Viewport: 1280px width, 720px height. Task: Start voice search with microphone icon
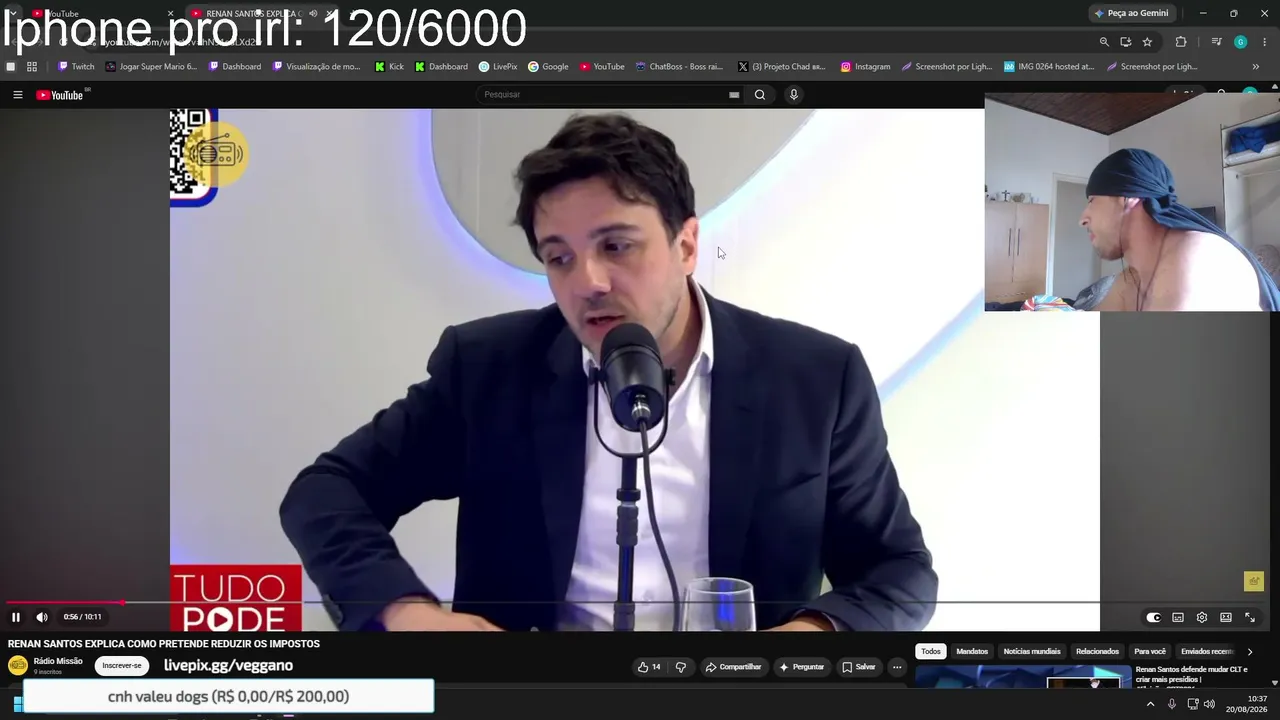(794, 95)
